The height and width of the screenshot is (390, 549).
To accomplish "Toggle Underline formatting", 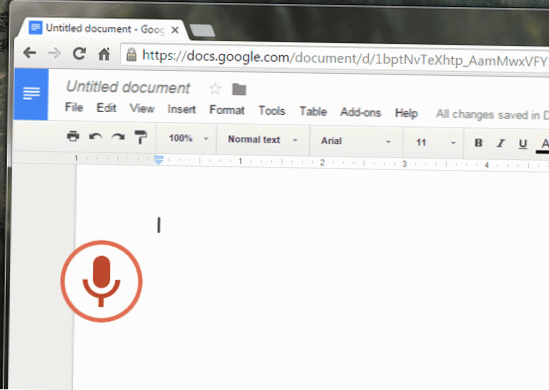I will click(523, 144).
